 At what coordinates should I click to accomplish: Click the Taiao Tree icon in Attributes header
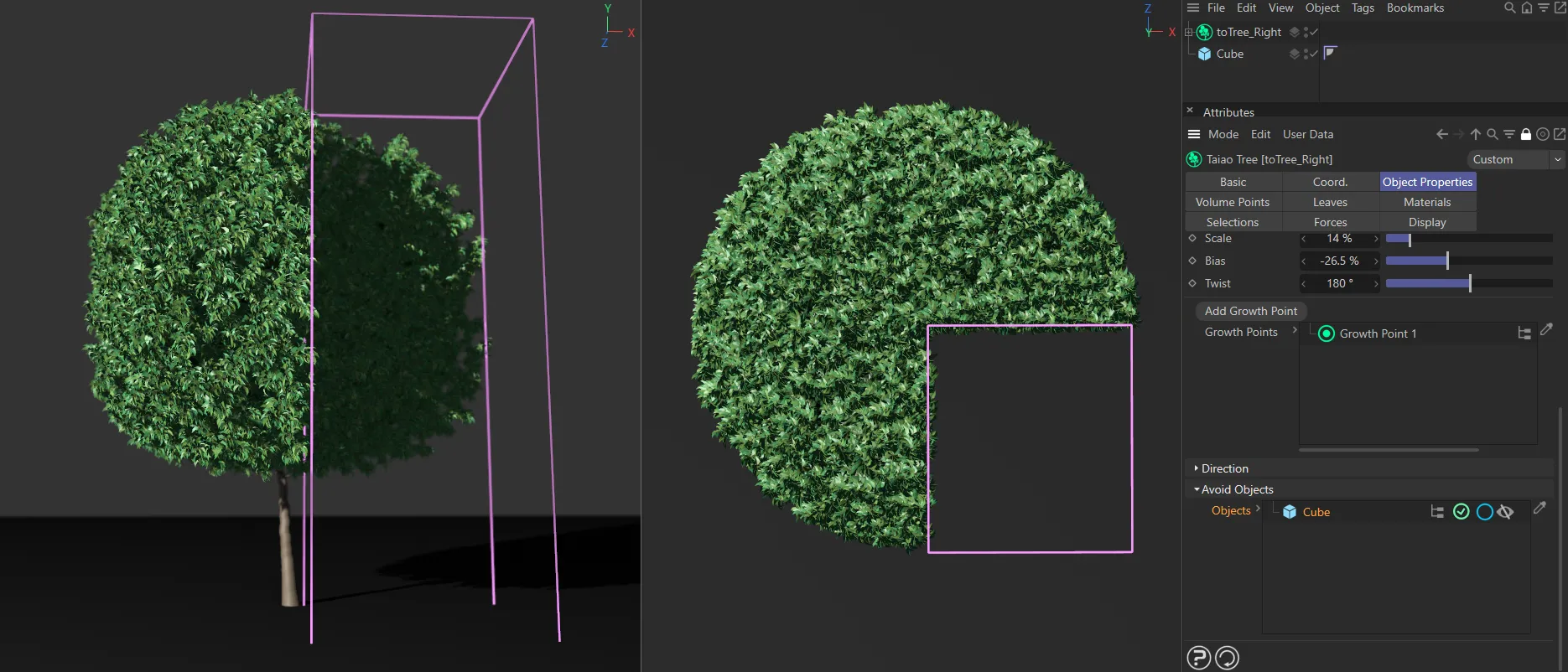click(1194, 159)
